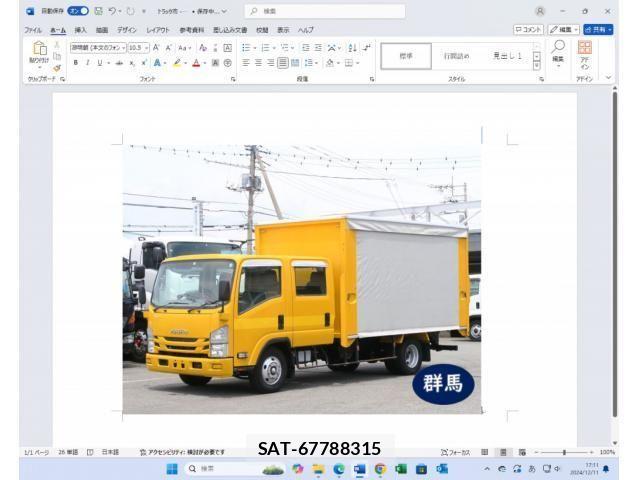The width and height of the screenshot is (640, 480).
Task: Apply yellow text highlight color
Action: 177,63
